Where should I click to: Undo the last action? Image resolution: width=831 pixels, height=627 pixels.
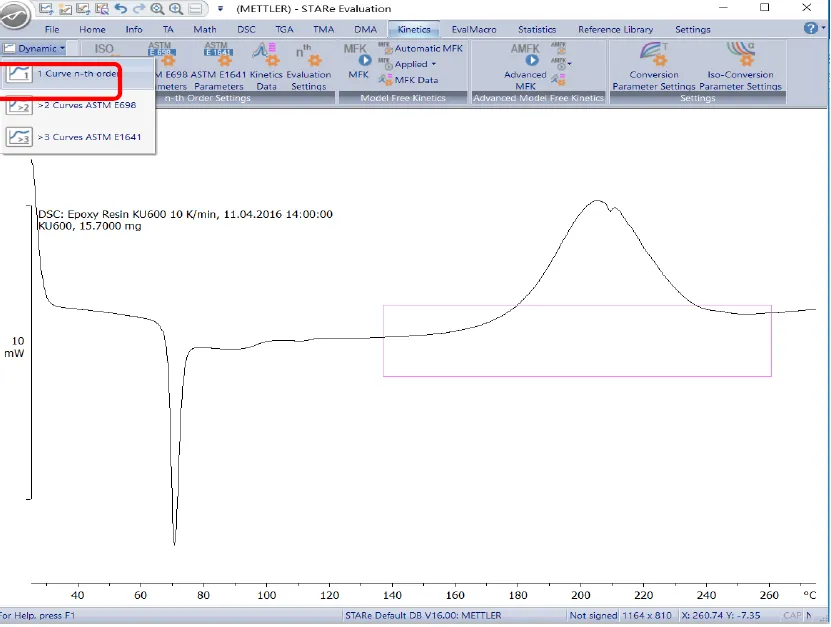pyautogui.click(x=121, y=8)
